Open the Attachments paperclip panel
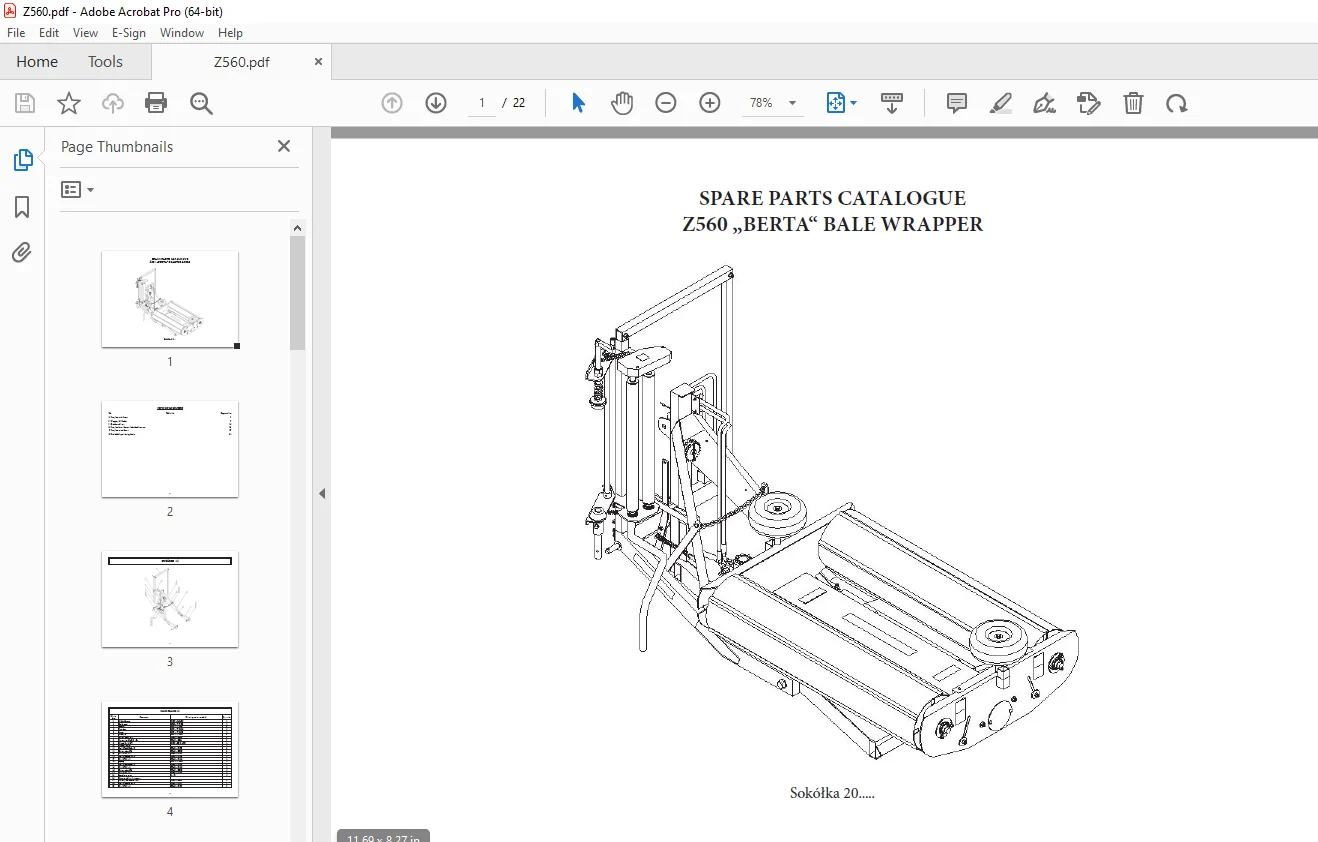This screenshot has height=842, width=1318. [22, 251]
